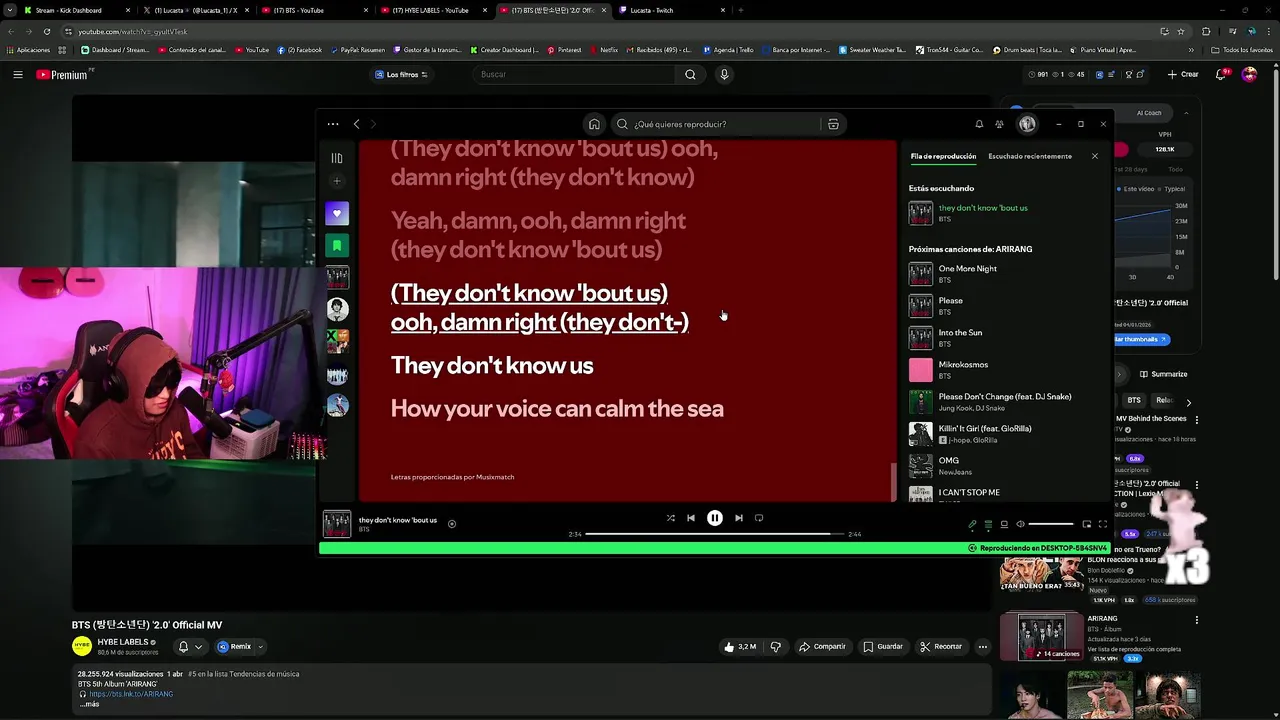1280x720 pixels.
Task: Seek in the Spotify song progress bar
Action: [x=714, y=534]
